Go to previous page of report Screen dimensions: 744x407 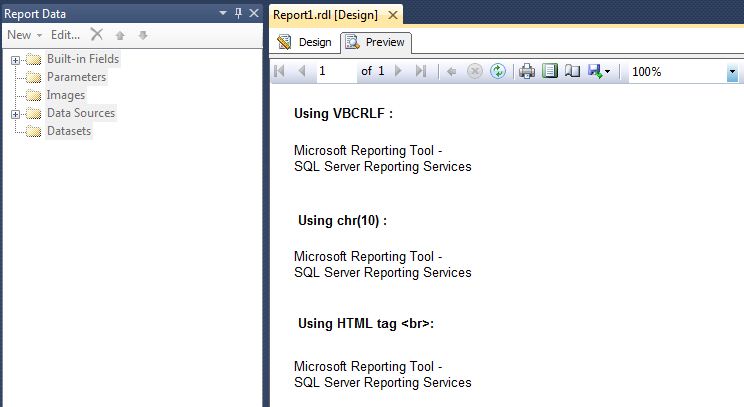302,71
